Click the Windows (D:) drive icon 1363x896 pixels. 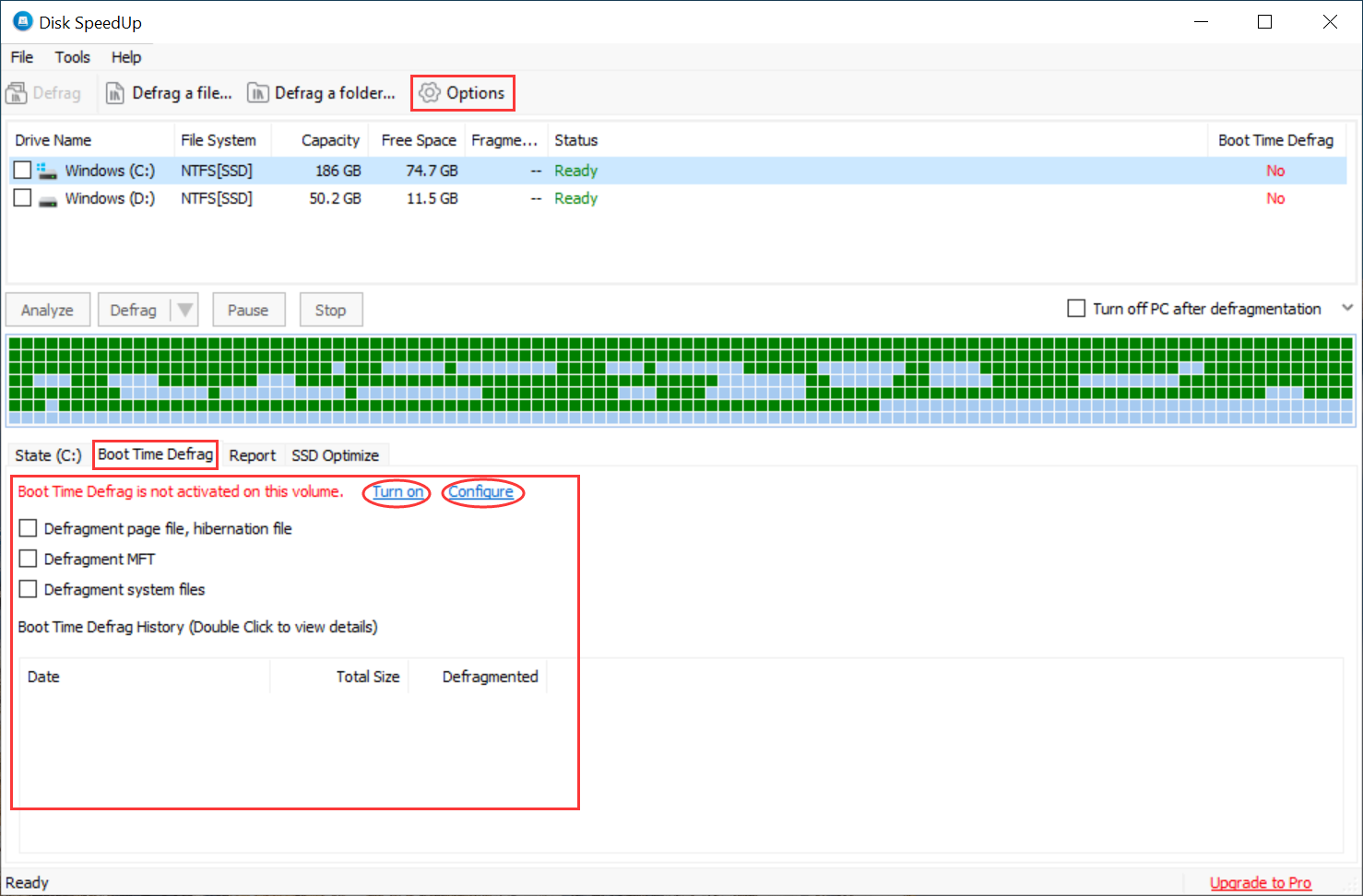pyautogui.click(x=46, y=197)
